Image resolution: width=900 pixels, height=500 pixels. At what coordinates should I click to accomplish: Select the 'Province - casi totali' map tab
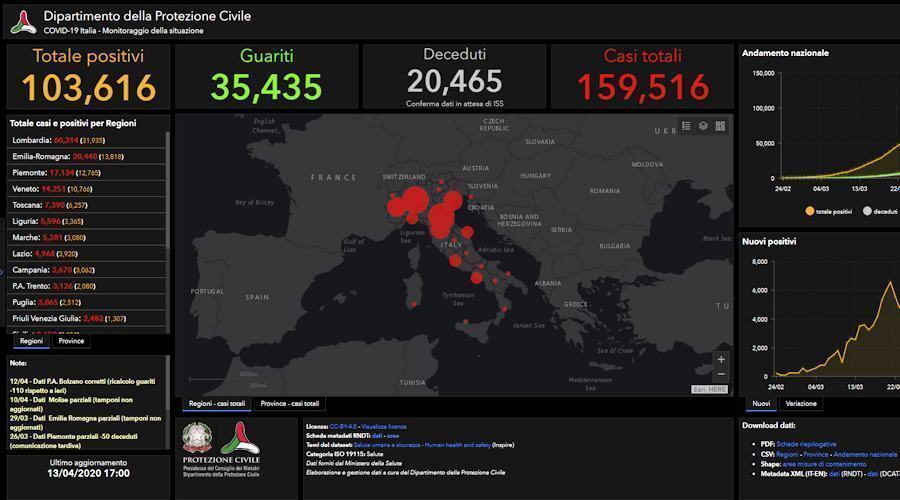click(x=289, y=404)
